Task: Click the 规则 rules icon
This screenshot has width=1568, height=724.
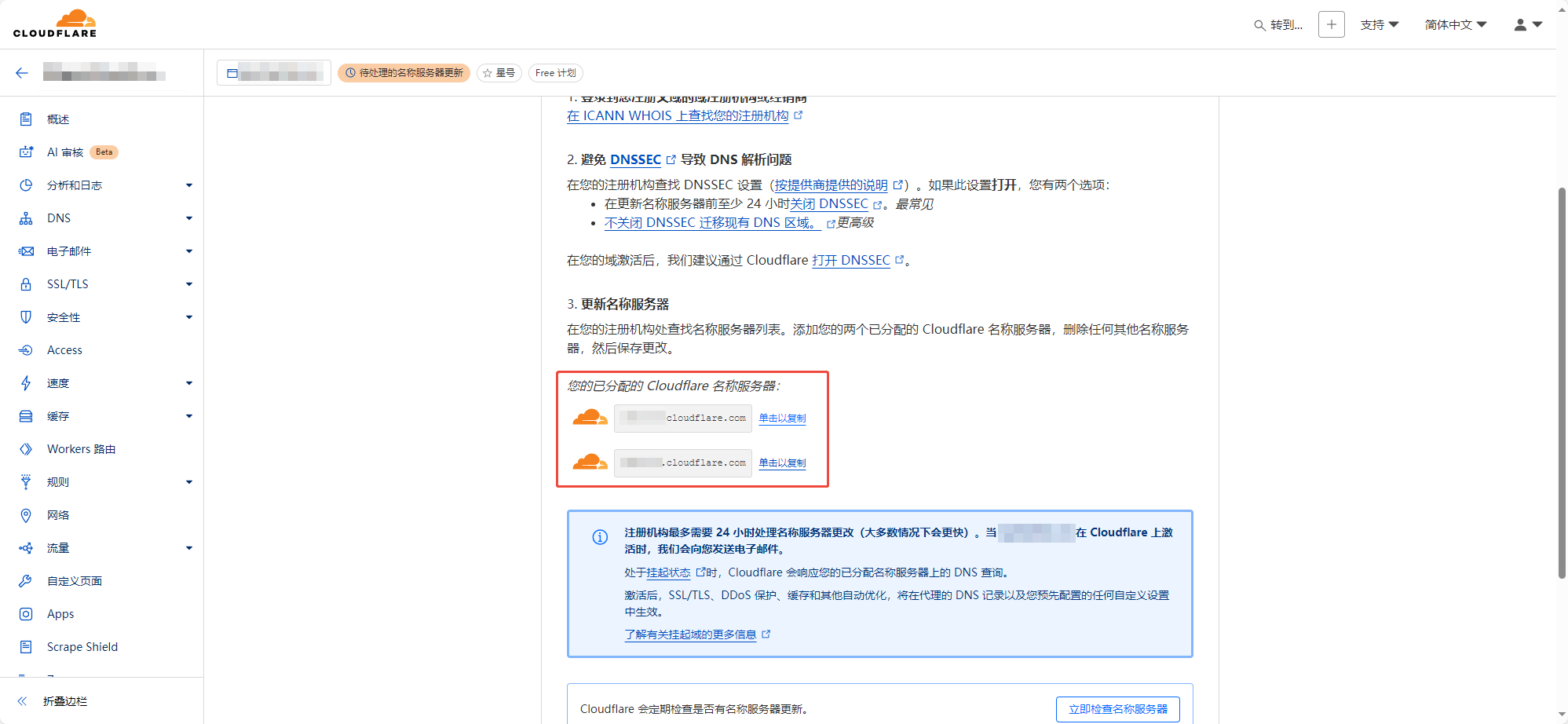Action: click(26, 482)
